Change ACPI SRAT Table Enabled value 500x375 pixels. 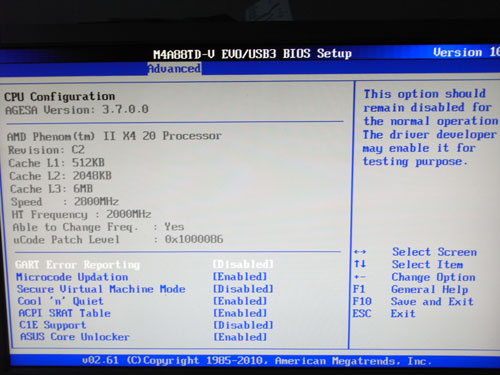point(240,313)
